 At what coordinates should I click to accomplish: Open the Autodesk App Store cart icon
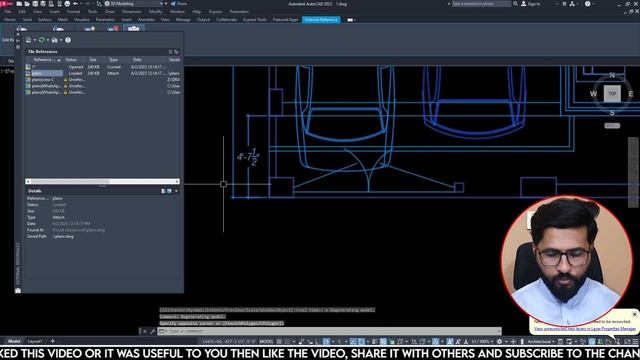tap(564, 4)
